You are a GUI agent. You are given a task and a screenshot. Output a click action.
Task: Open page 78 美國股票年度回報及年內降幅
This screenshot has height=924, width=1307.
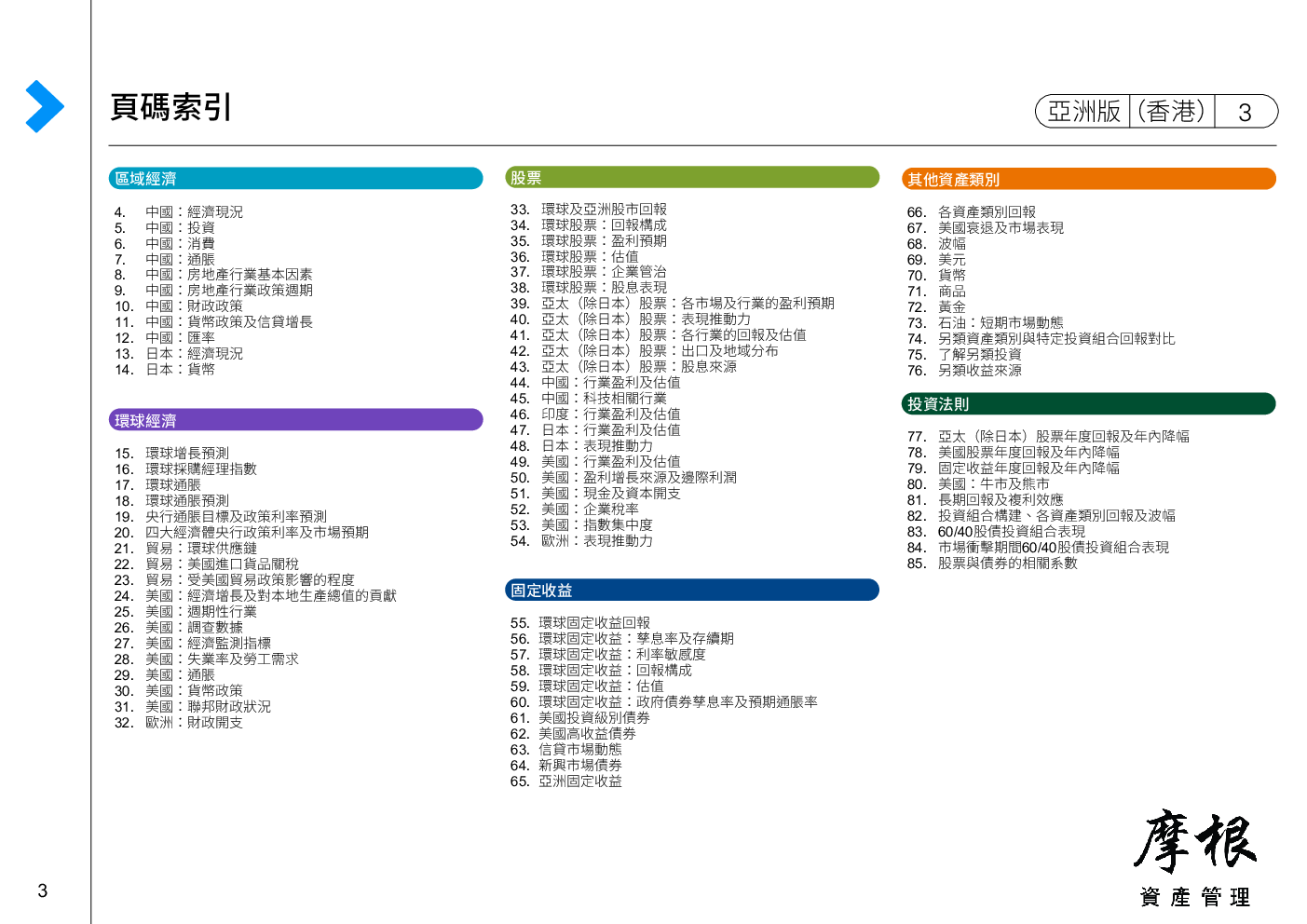point(1014,453)
